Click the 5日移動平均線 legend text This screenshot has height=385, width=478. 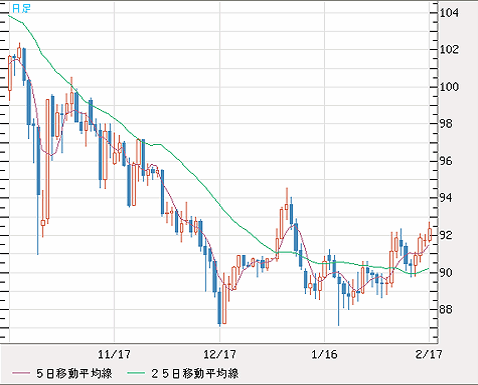[74, 373]
